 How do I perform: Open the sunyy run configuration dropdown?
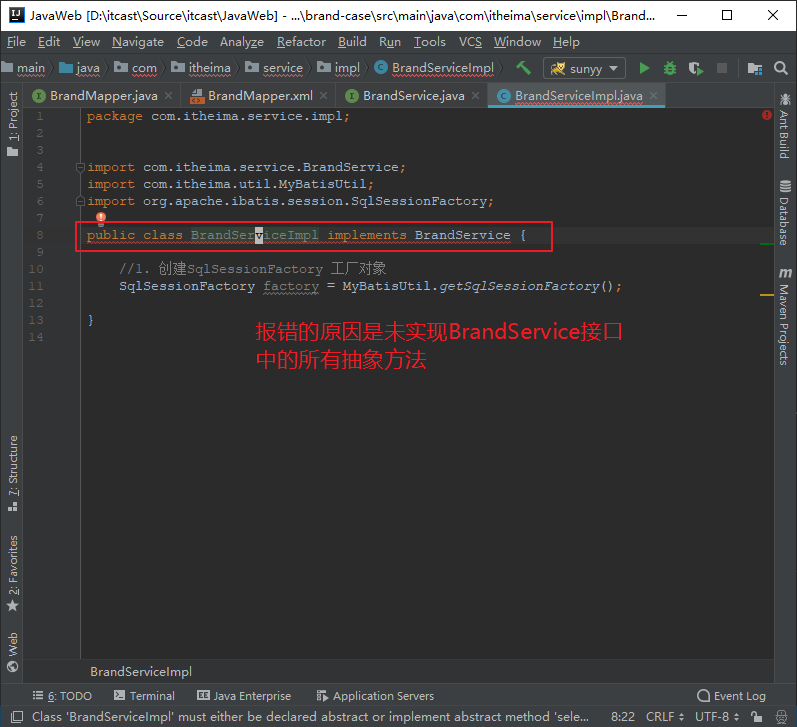click(x=584, y=68)
